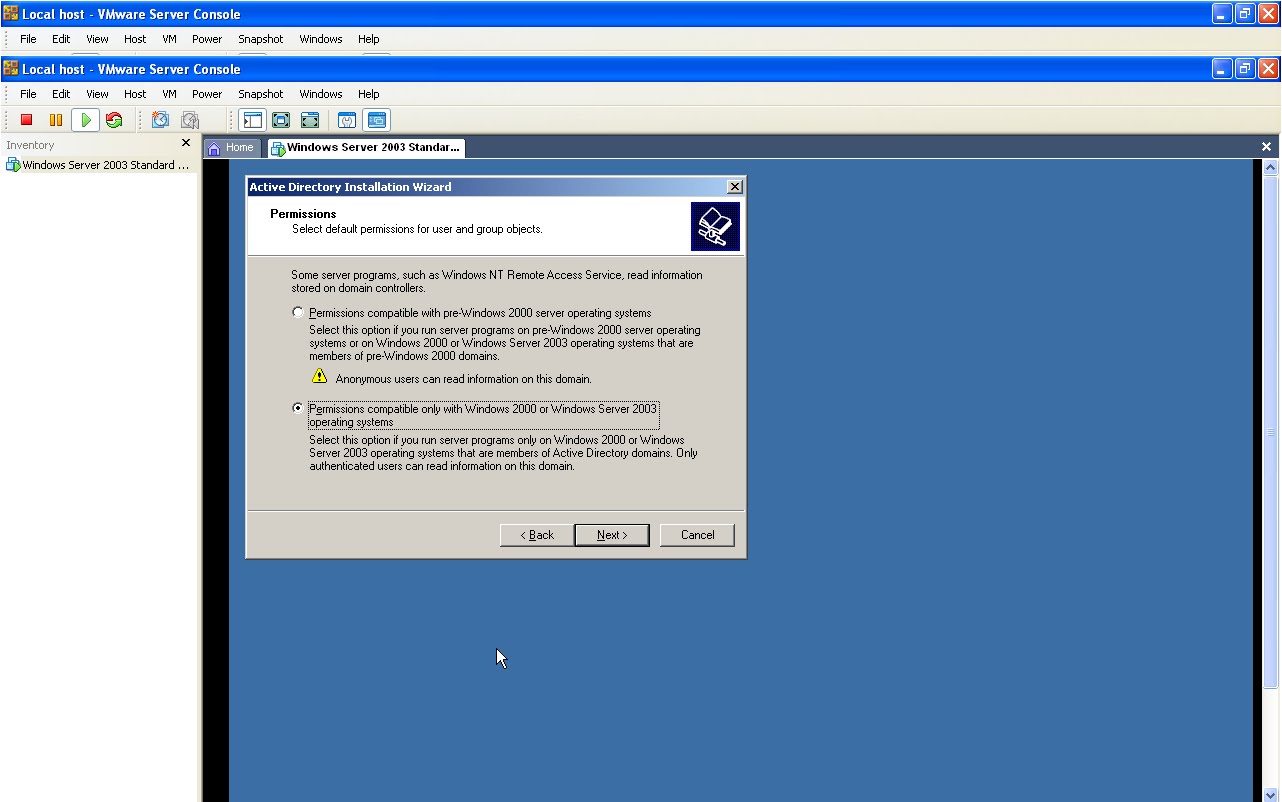1282x802 pixels.
Task: Open the Snapshot menu in front console window
Action: (261, 94)
